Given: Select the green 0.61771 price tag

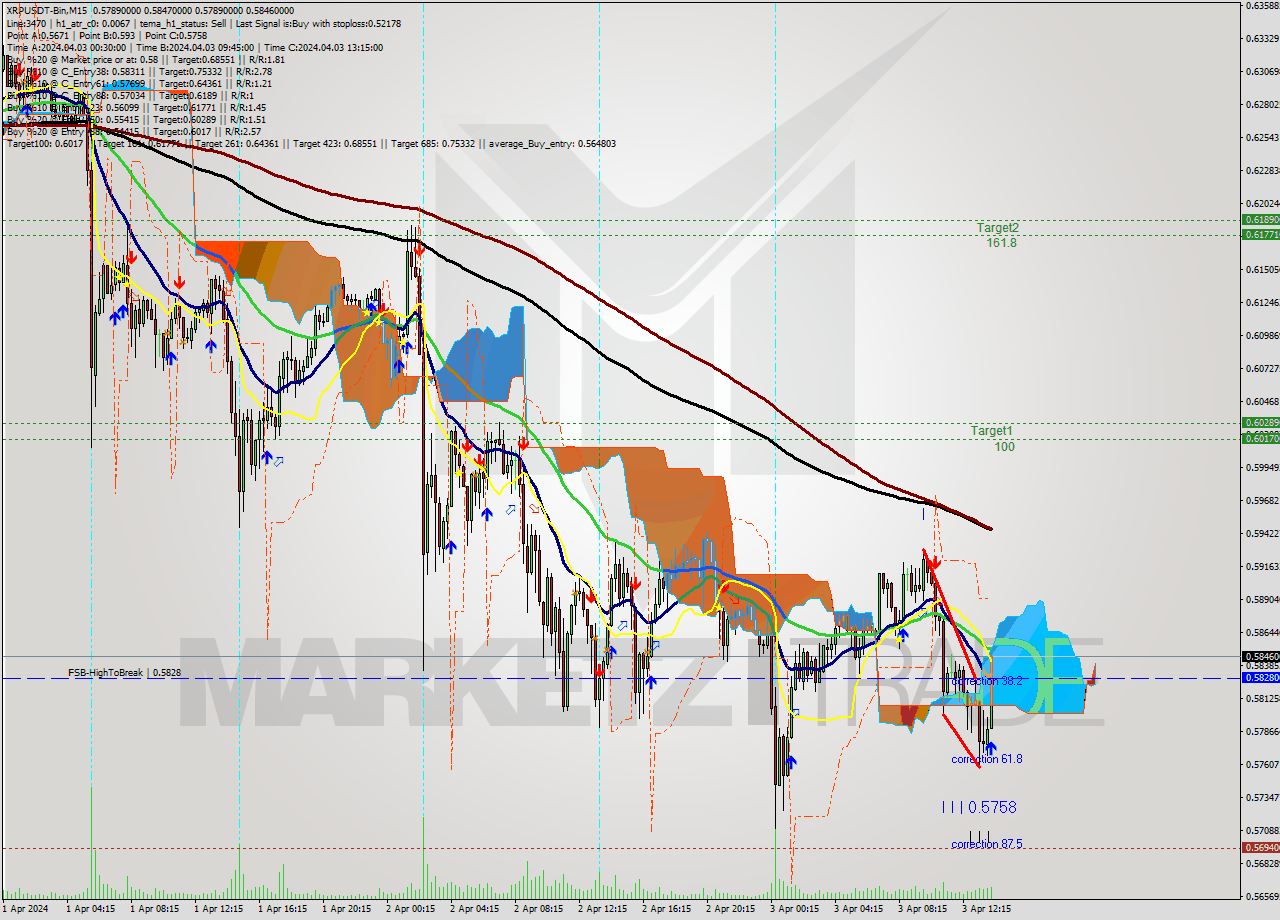Looking at the screenshot, I should click(1260, 234).
